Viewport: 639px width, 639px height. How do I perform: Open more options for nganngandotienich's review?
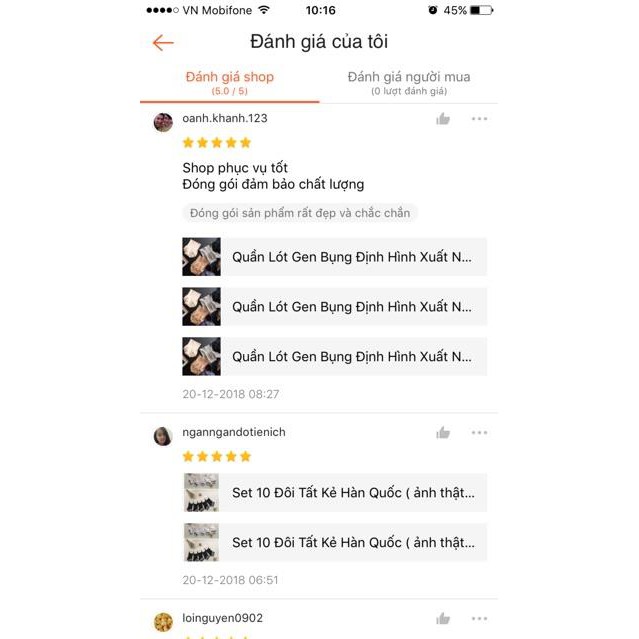pyautogui.click(x=479, y=432)
